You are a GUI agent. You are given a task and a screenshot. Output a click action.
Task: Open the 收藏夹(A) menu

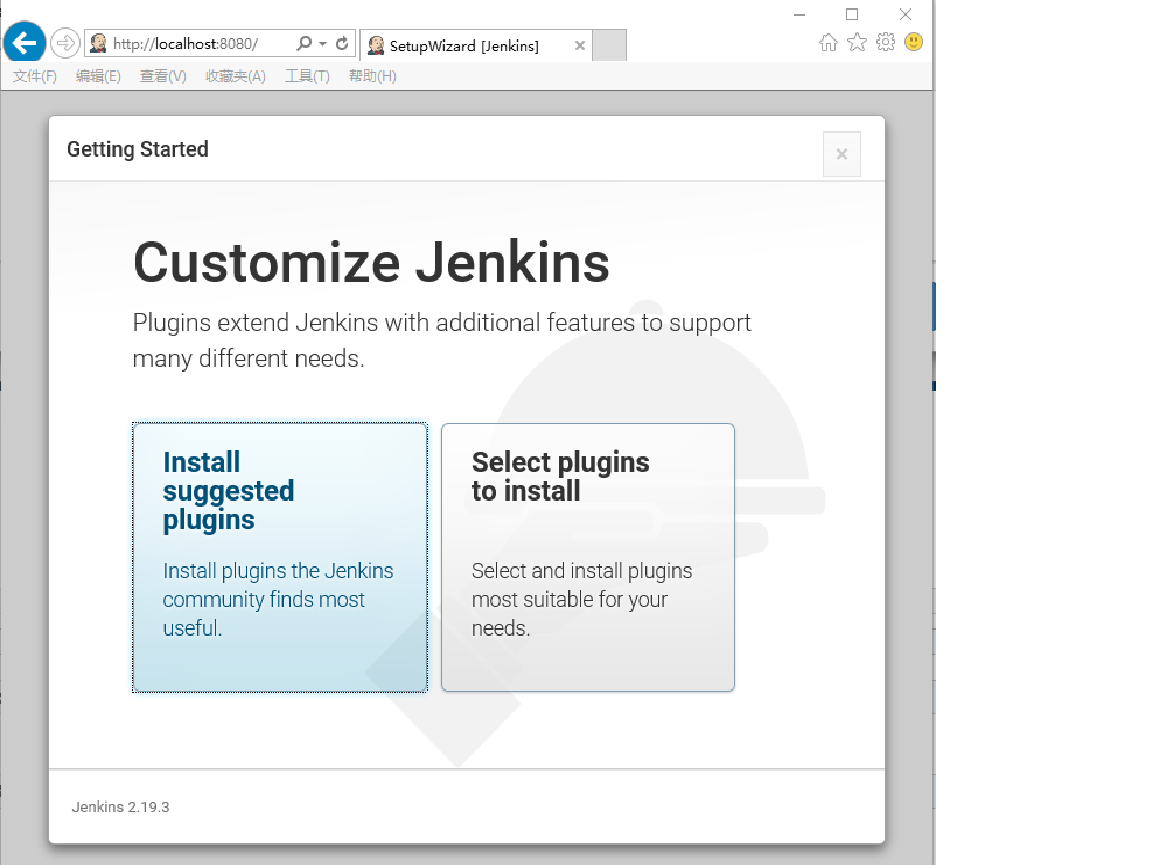pyautogui.click(x=235, y=76)
